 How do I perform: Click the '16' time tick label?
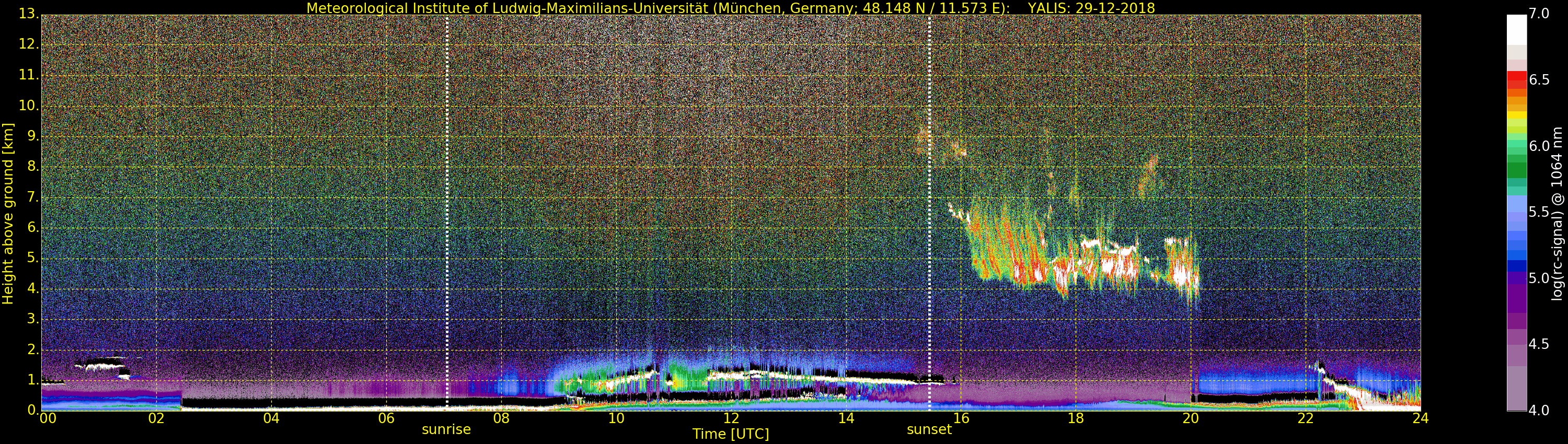click(961, 418)
